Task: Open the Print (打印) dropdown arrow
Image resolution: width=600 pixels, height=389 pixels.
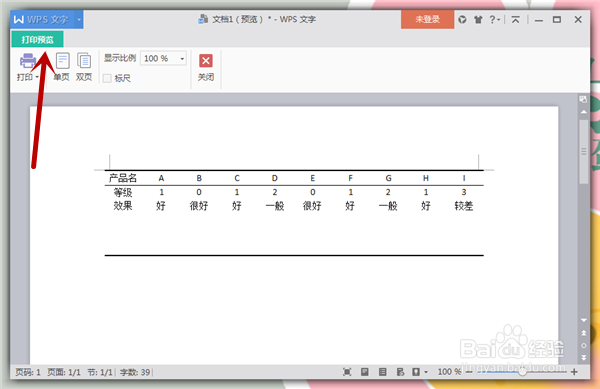Action: 37,77
